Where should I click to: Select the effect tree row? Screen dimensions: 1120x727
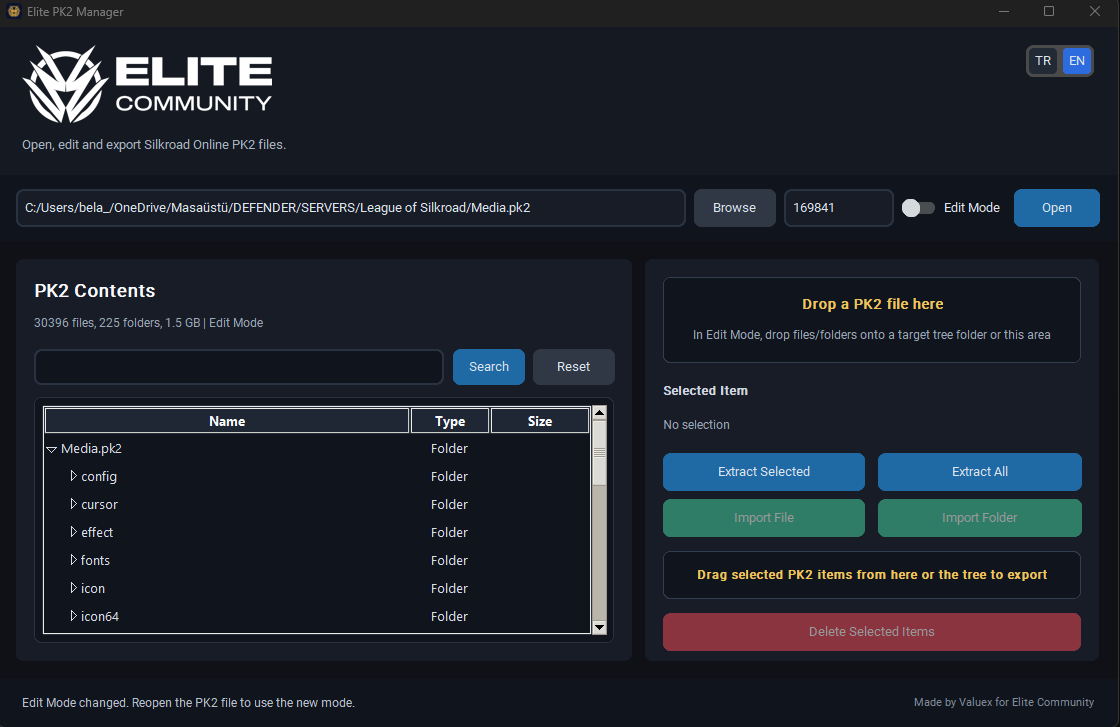(316, 532)
